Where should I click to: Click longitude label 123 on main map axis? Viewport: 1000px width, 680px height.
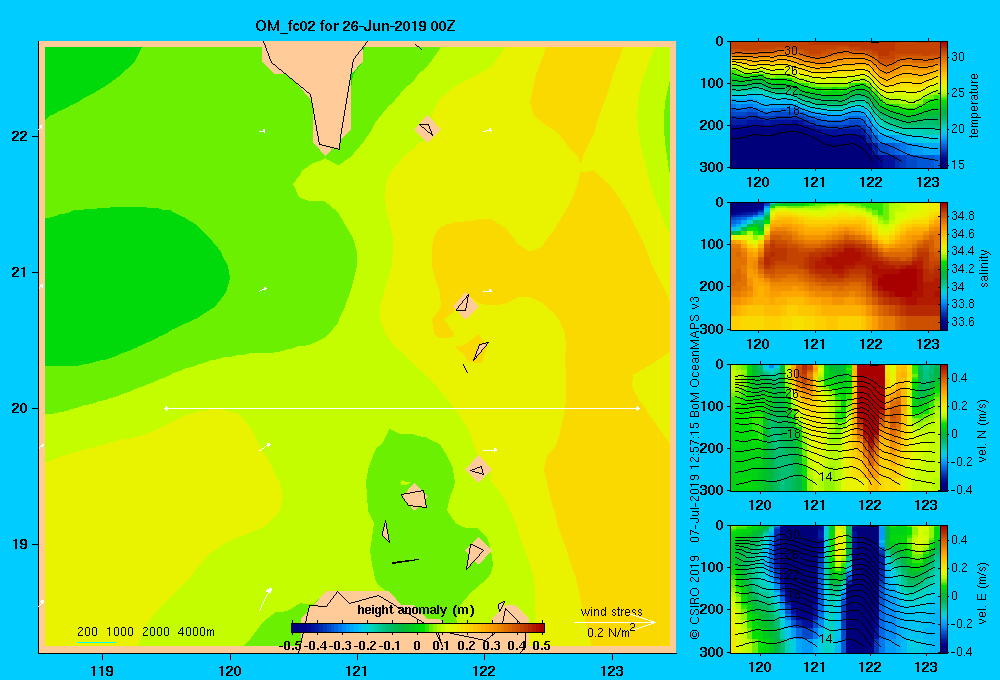click(612, 670)
